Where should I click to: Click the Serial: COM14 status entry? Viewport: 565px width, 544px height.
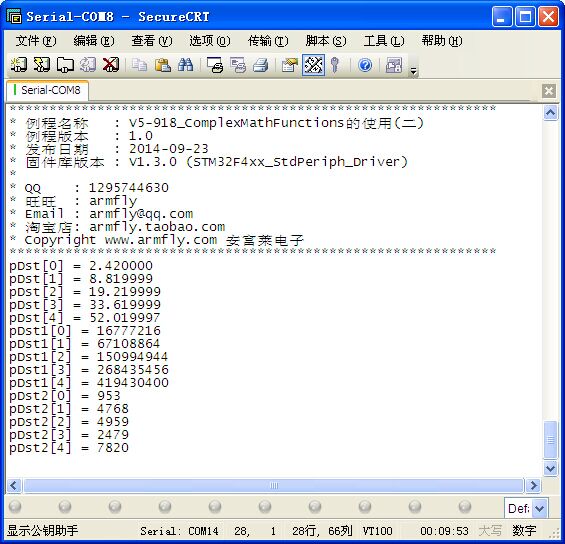click(x=179, y=531)
